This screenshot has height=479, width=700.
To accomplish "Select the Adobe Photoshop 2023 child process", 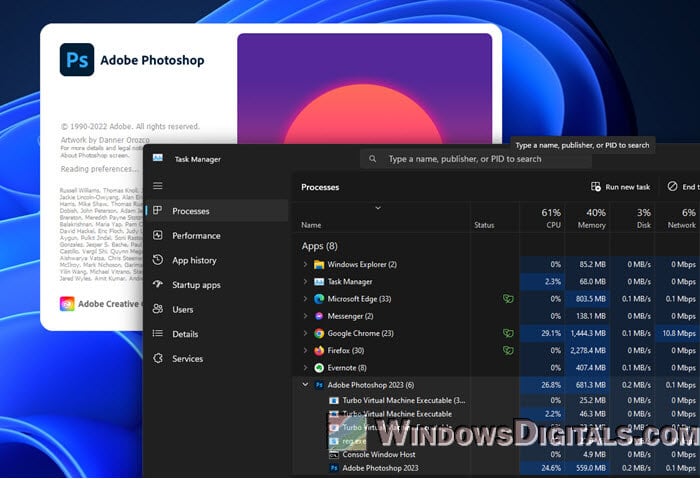I will pyautogui.click(x=496, y=468).
